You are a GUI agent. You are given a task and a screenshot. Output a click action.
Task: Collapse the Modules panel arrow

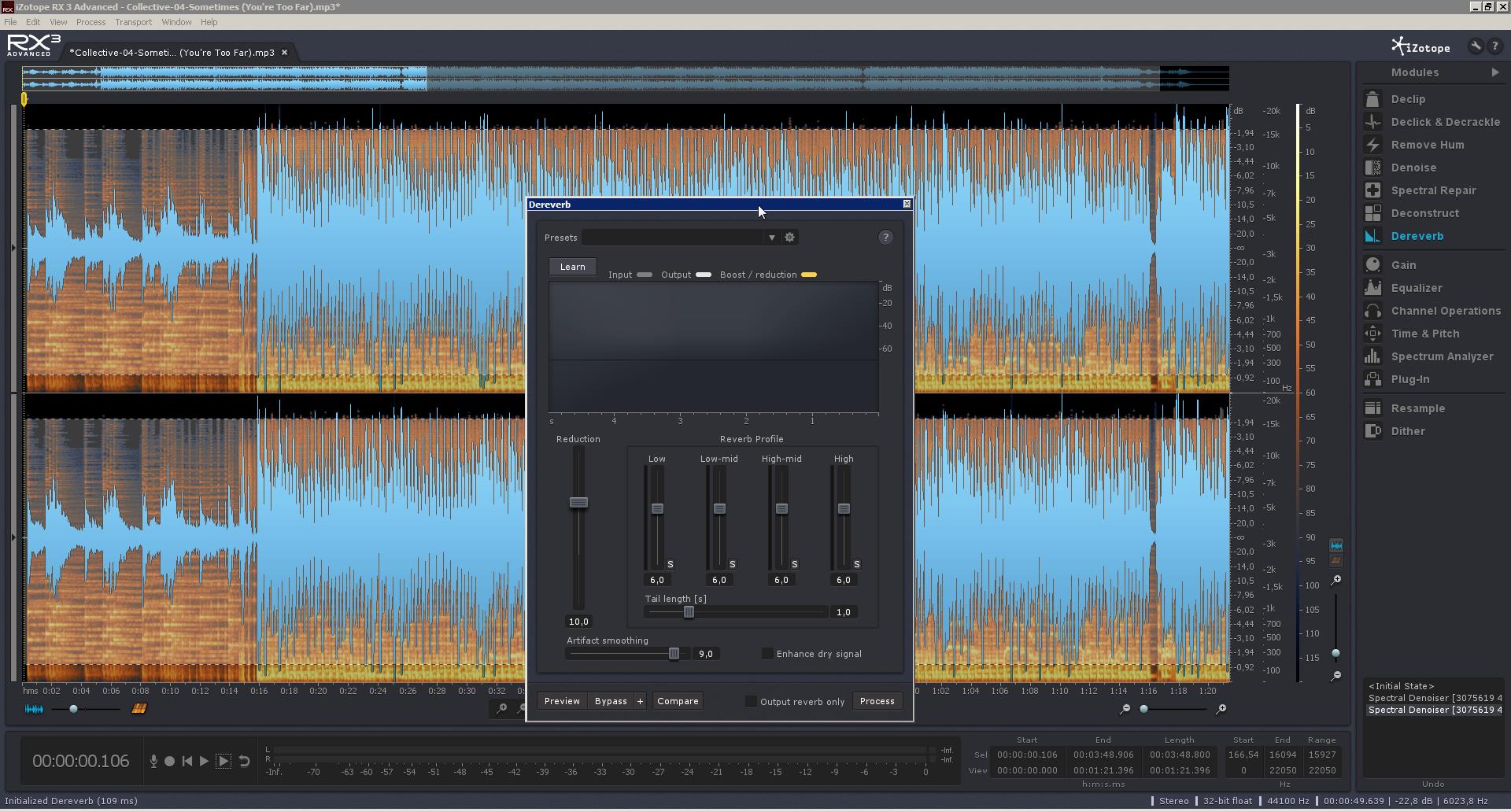[x=1494, y=72]
